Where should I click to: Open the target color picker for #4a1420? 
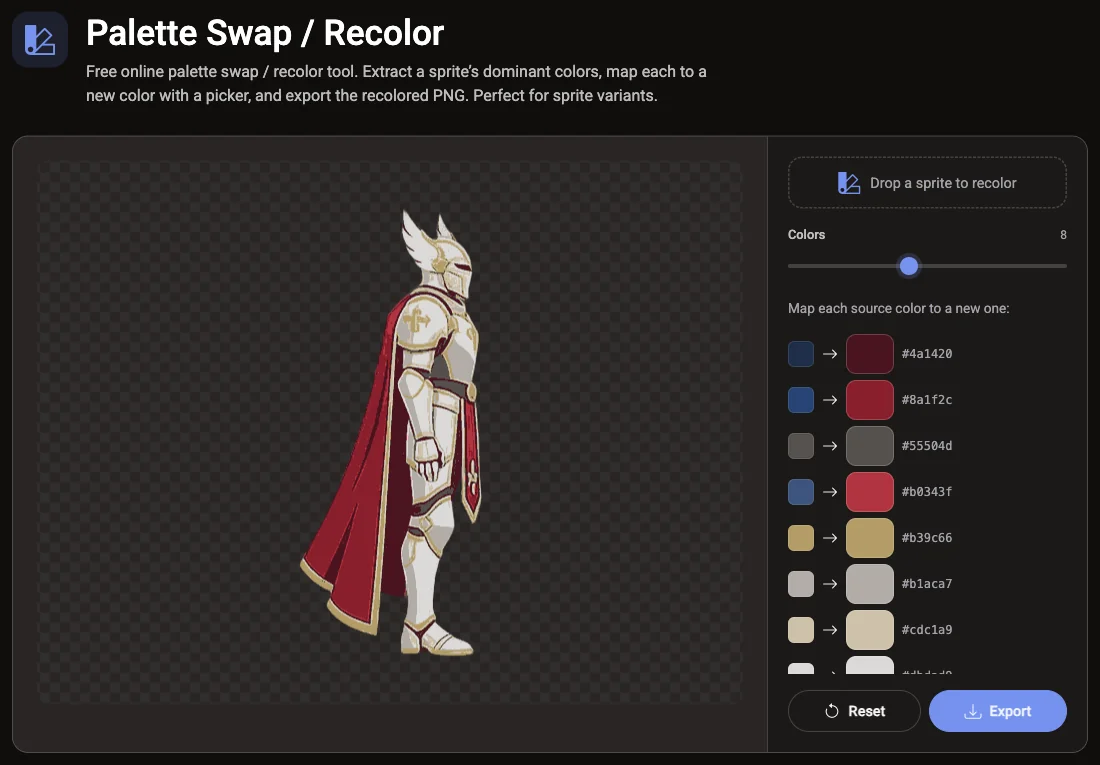[870, 354]
